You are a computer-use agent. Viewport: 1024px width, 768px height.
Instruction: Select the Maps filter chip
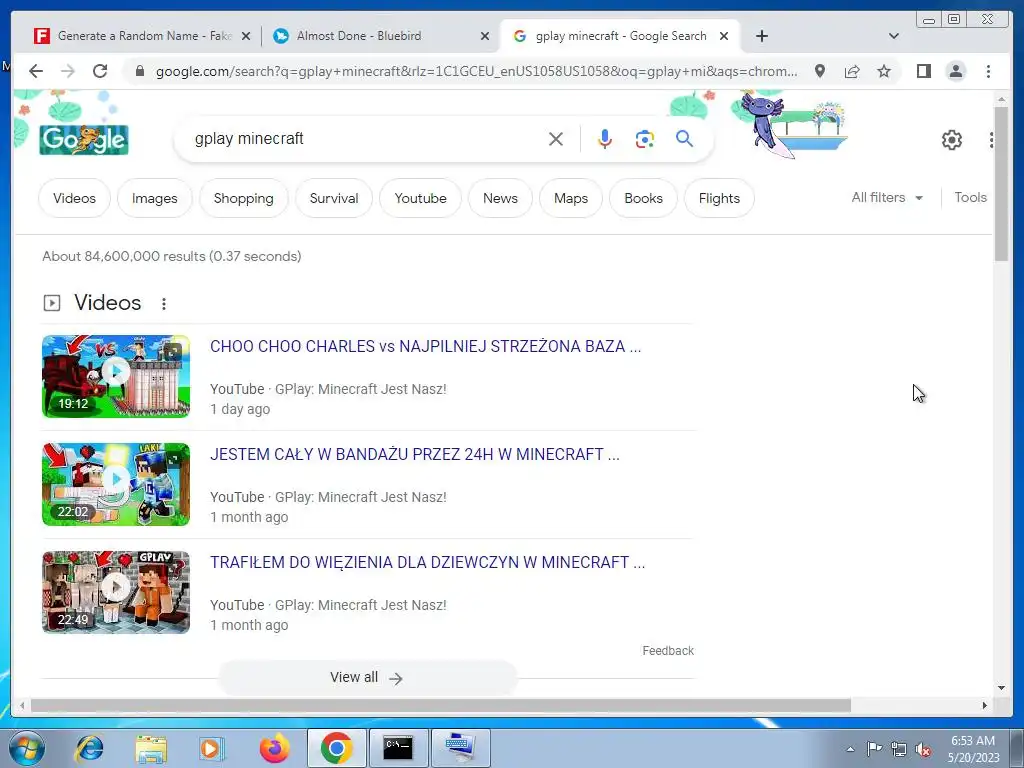pos(571,198)
